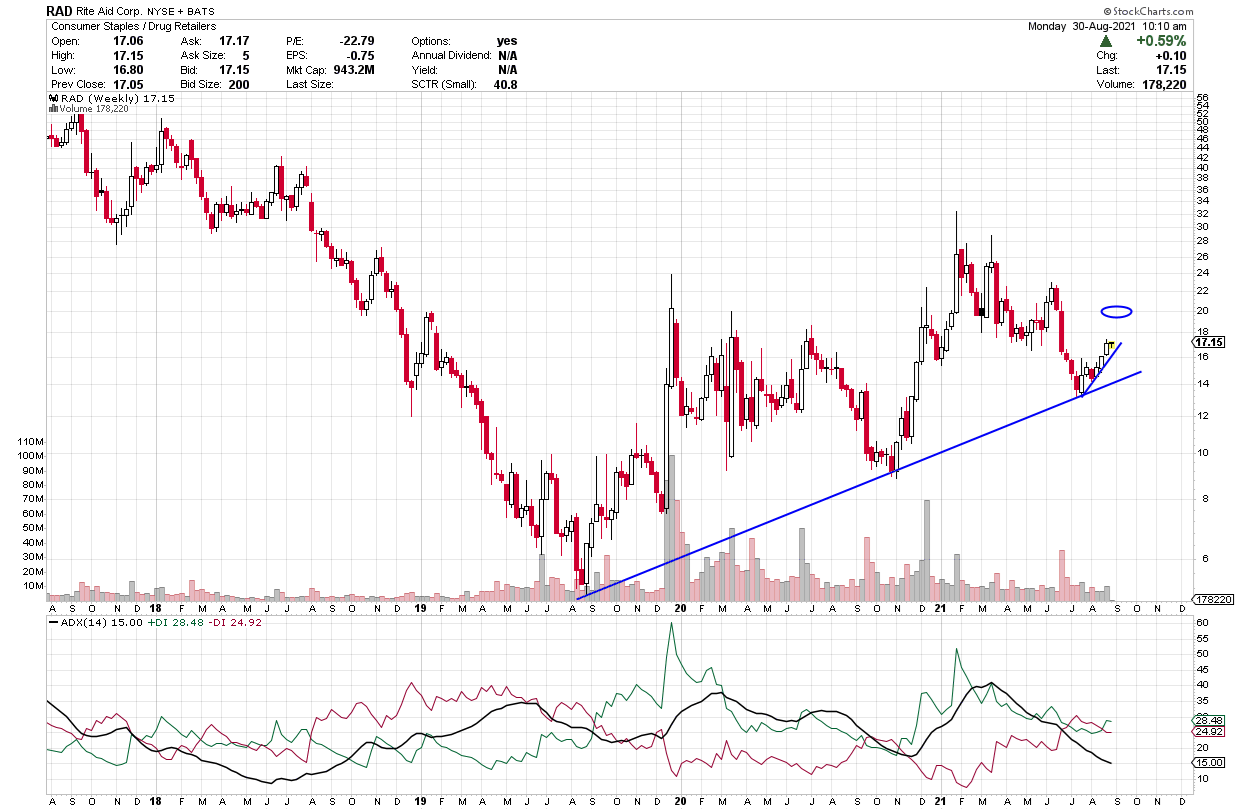Viewport: 1240px width, 810px height.
Task: Click the +0.59% percent change
Action: tap(1162, 41)
